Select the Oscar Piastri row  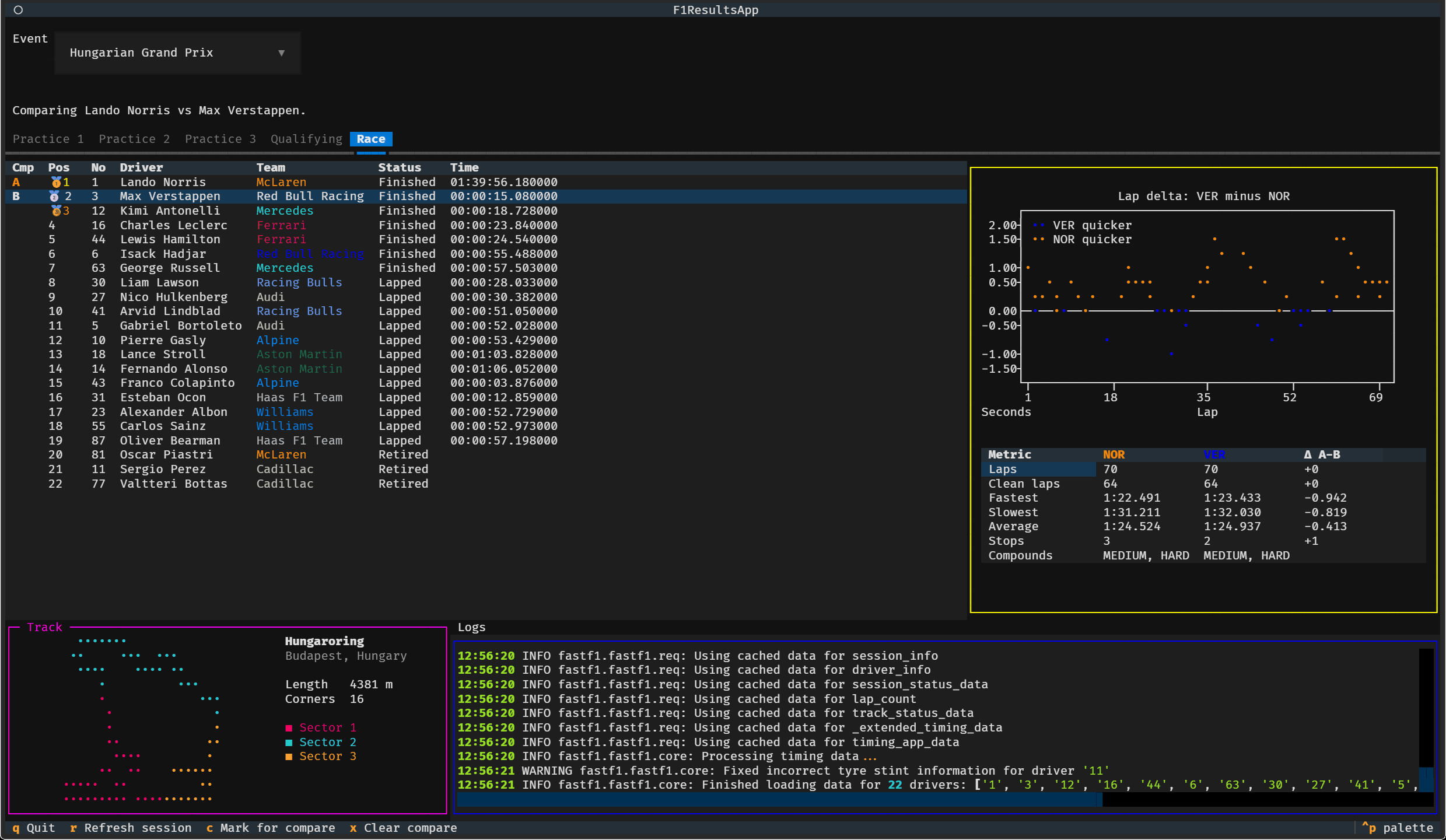486,454
